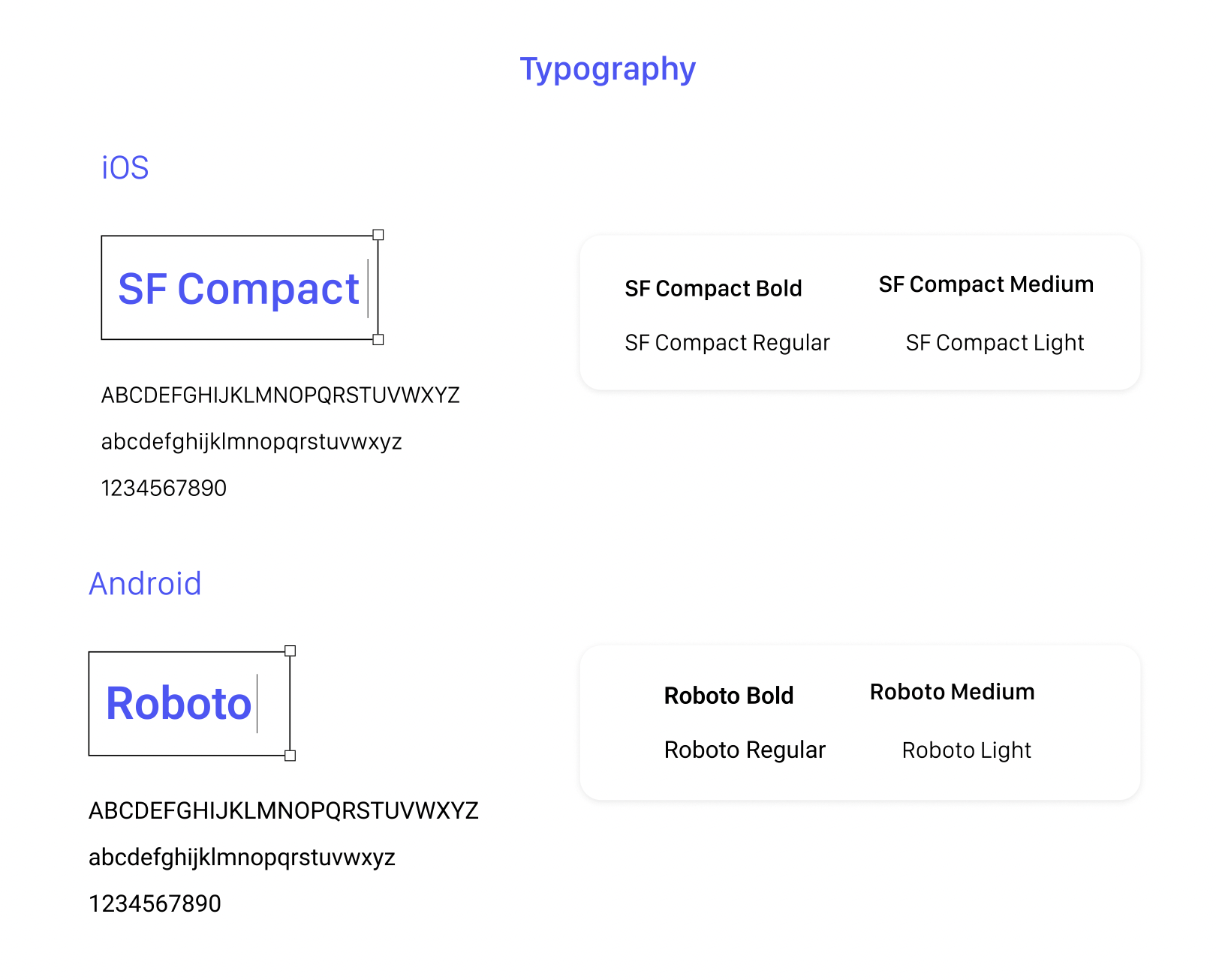Select the iOS section heading
Image resolution: width=1216 pixels, height=980 pixels.
tap(125, 168)
